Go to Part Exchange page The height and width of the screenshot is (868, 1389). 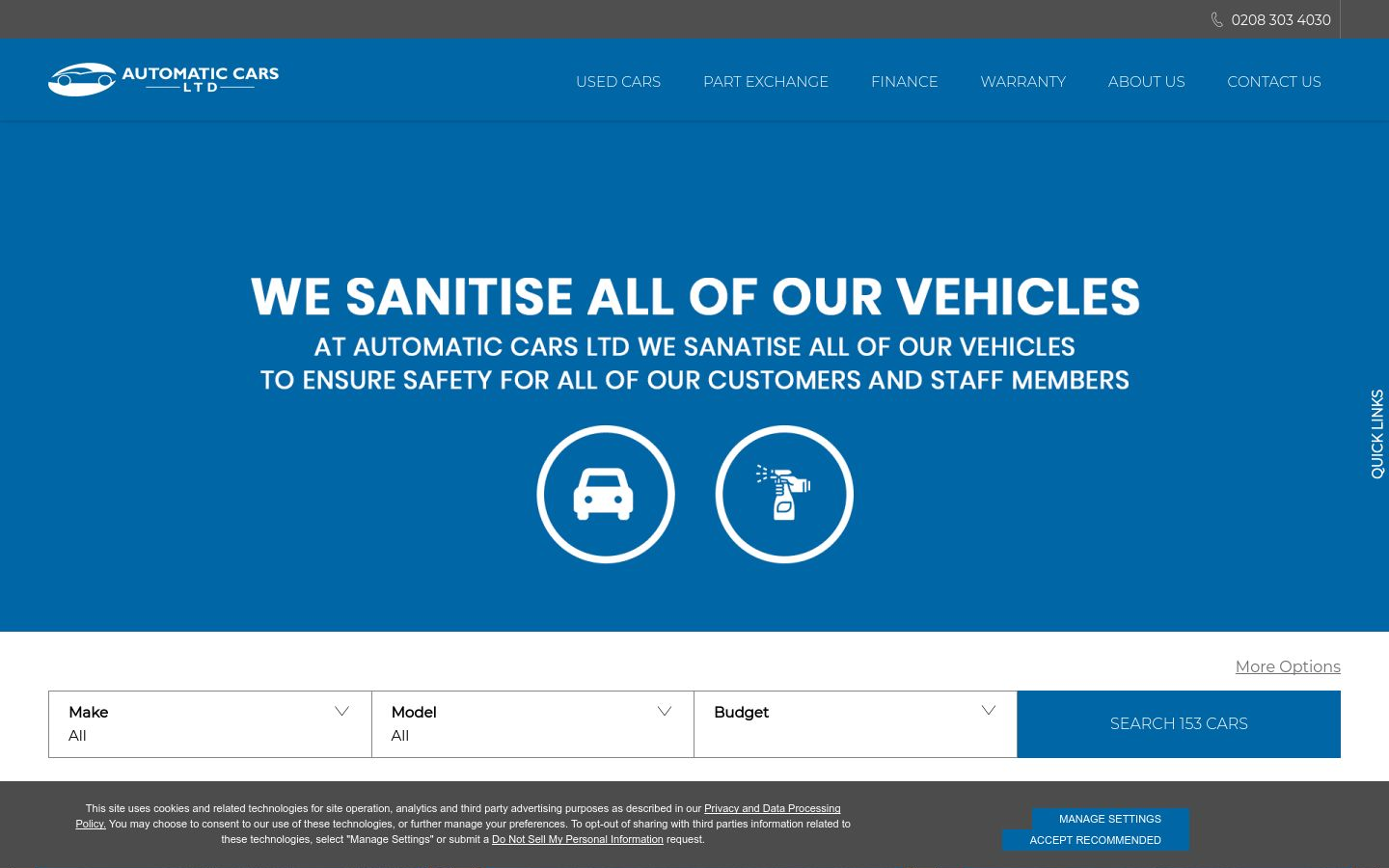click(x=766, y=82)
